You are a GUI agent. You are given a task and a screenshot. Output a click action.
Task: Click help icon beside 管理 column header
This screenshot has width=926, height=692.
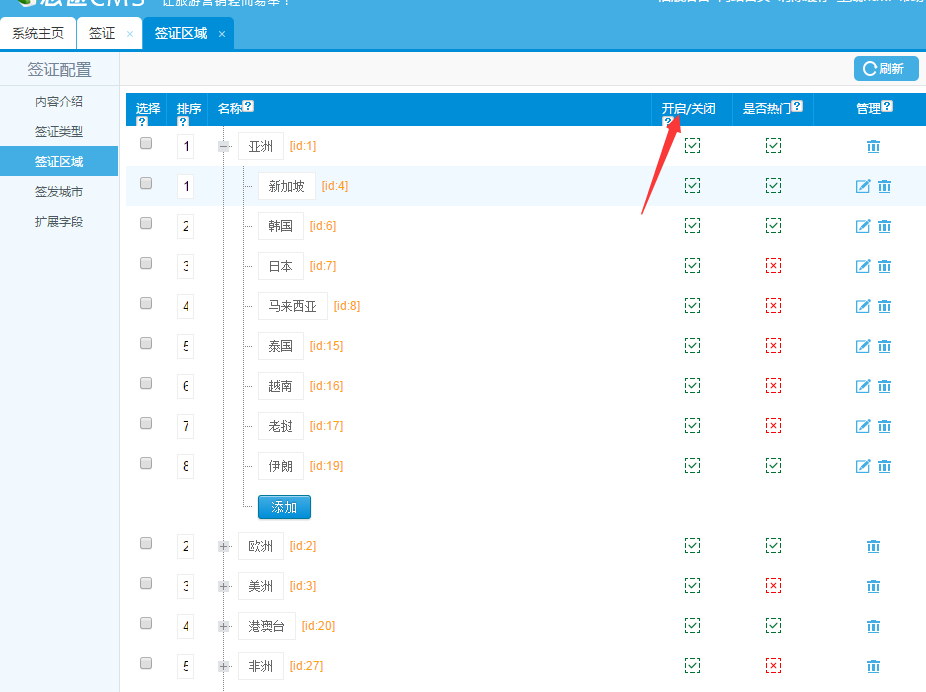[x=887, y=107]
